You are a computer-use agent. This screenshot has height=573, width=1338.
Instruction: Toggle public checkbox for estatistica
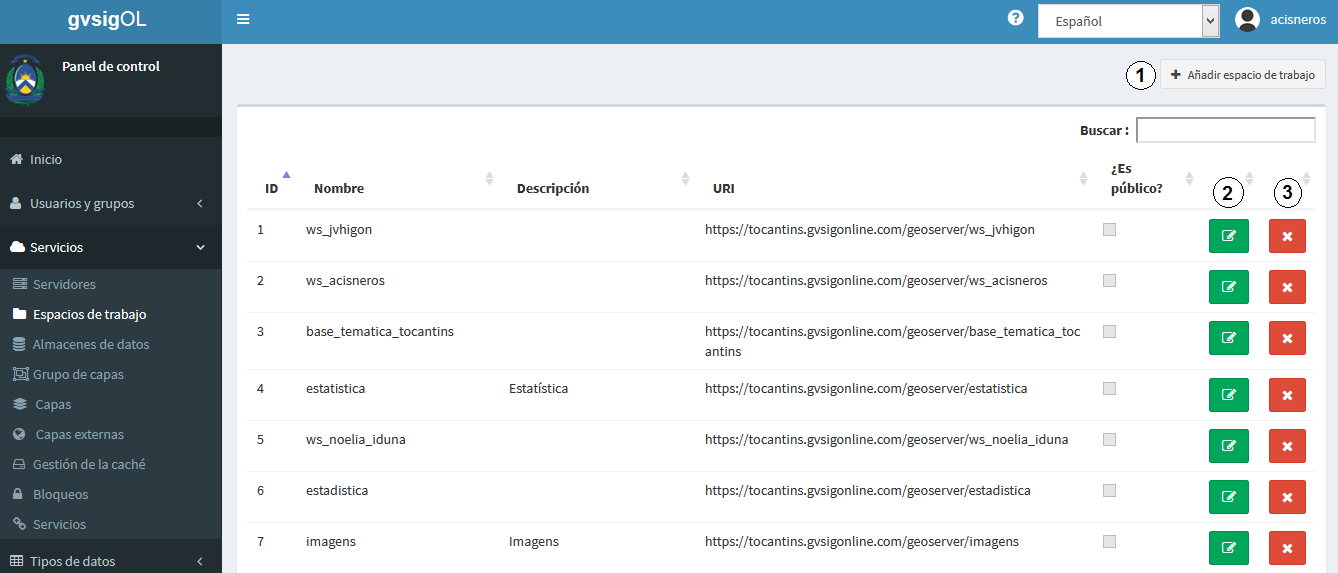(1109, 388)
